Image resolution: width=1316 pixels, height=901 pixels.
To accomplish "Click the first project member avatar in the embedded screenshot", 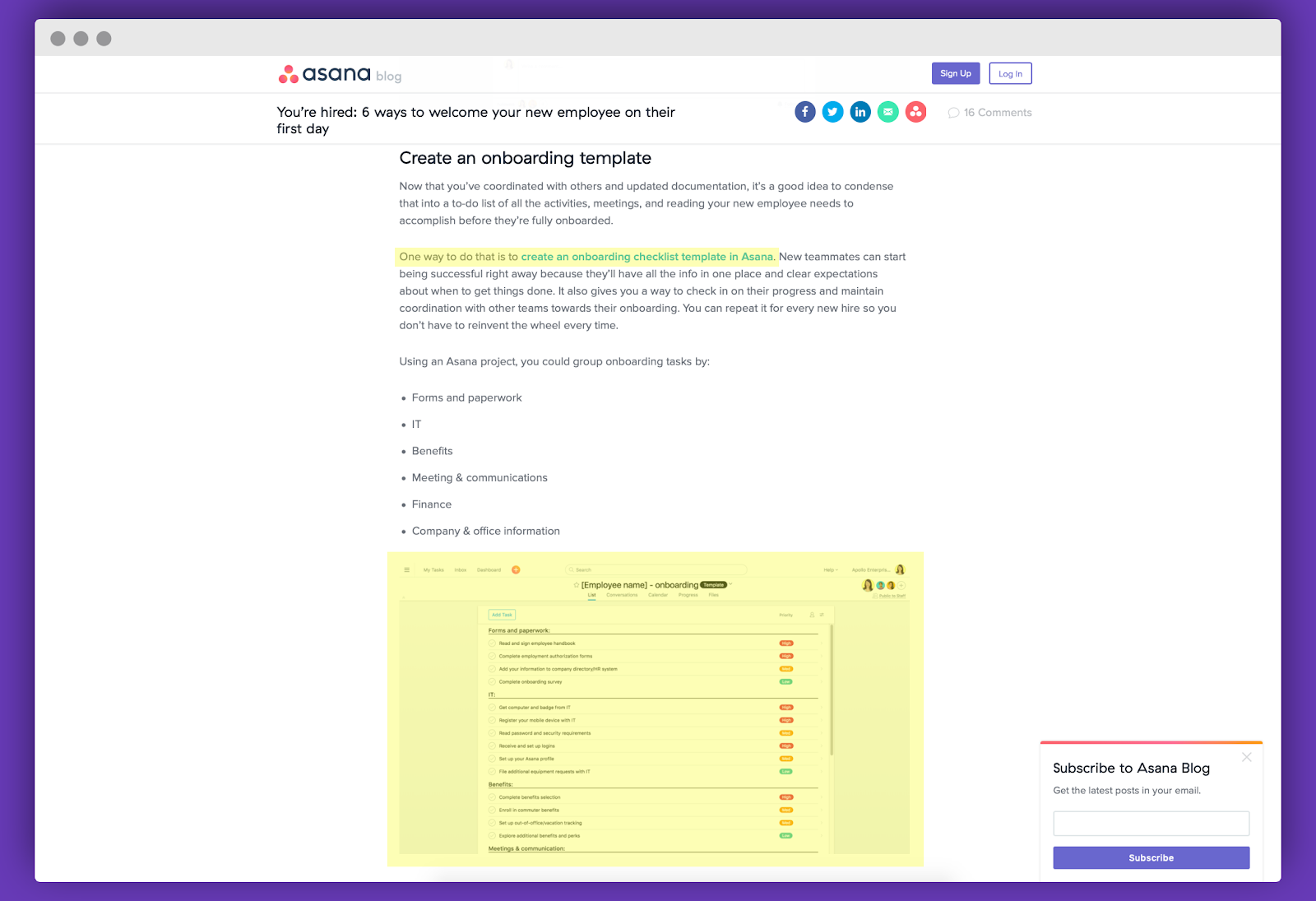I will [868, 585].
